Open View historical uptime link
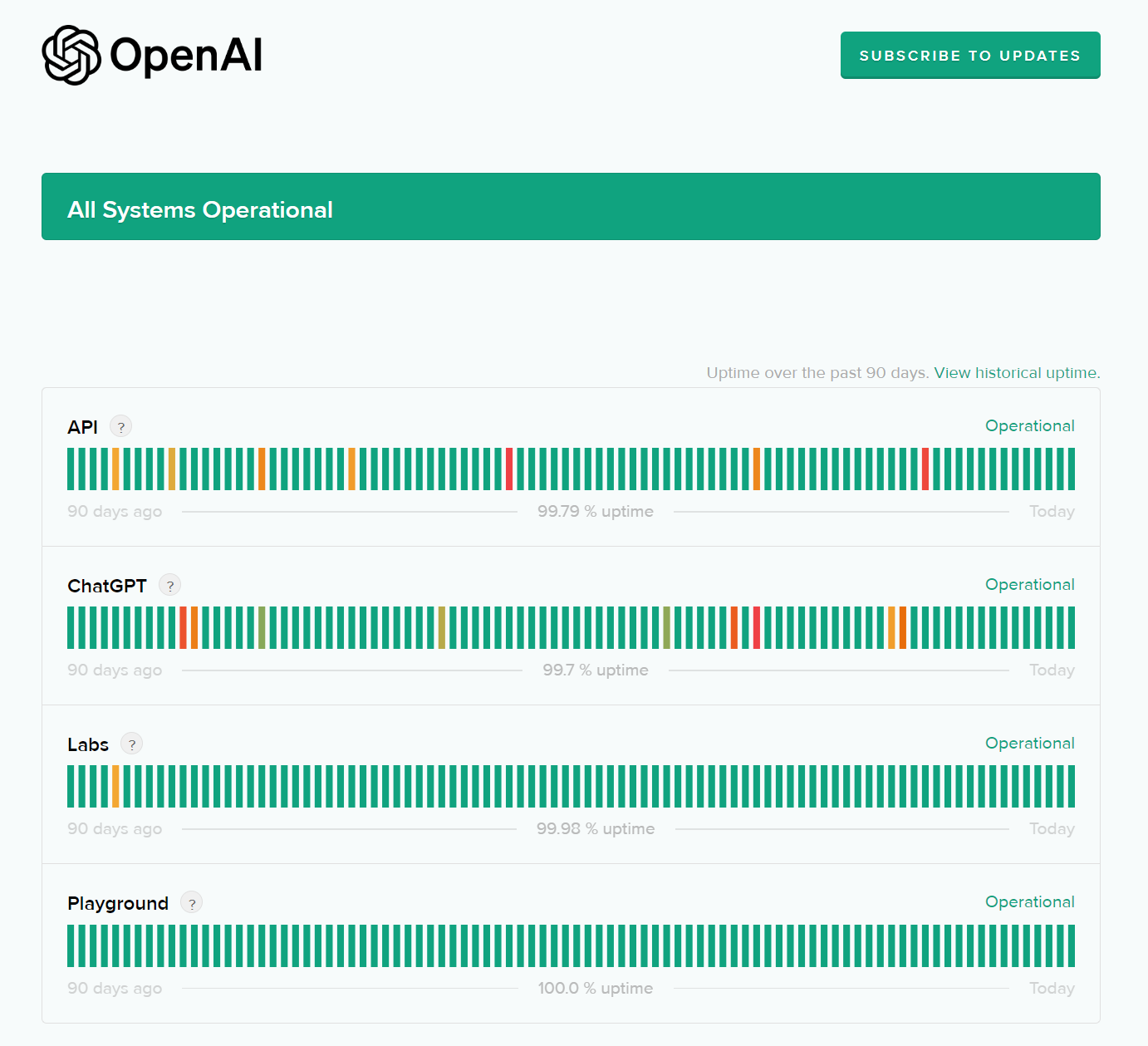This screenshot has height=1046, width=1148. click(x=1017, y=373)
